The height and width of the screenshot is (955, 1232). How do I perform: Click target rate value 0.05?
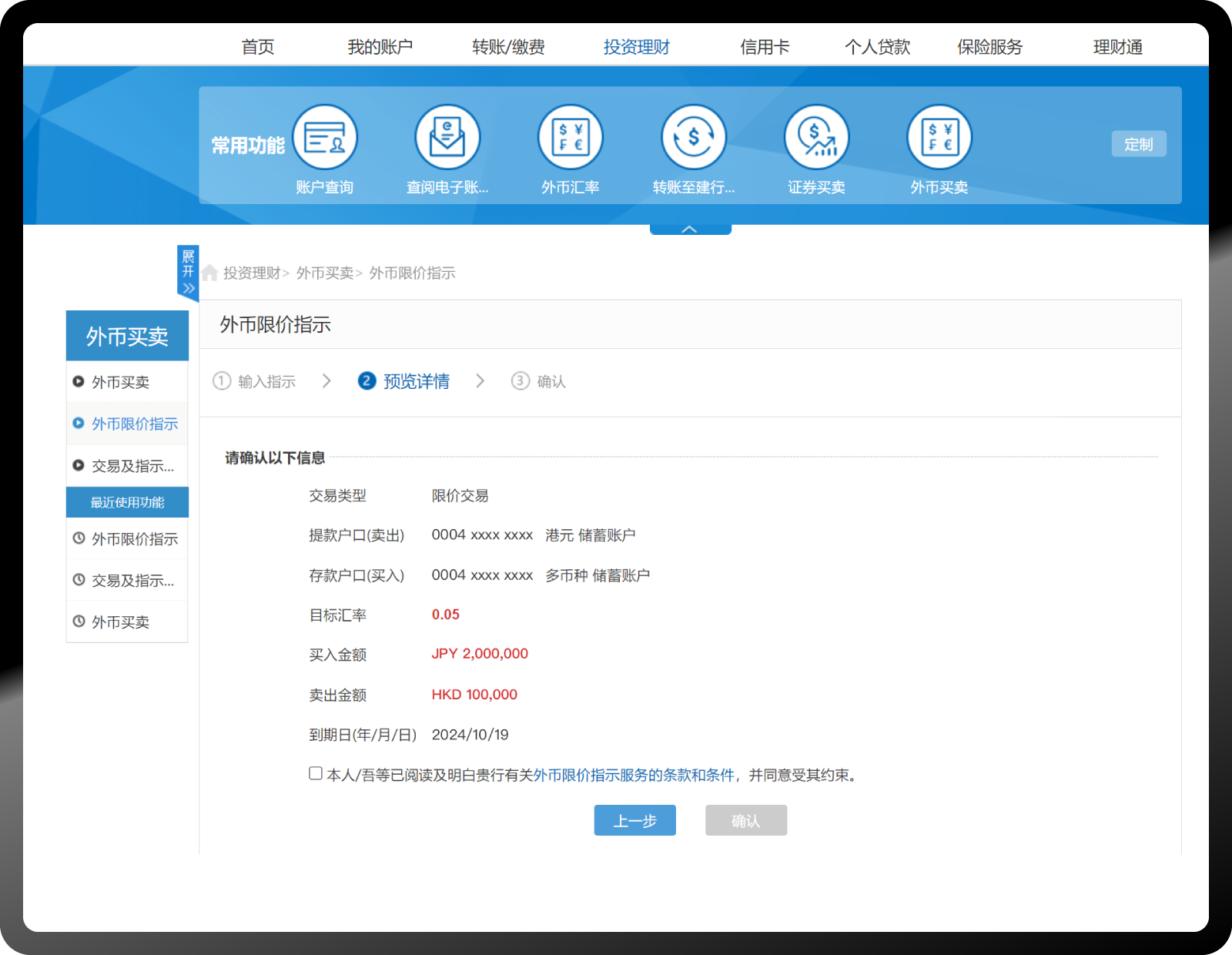click(445, 615)
